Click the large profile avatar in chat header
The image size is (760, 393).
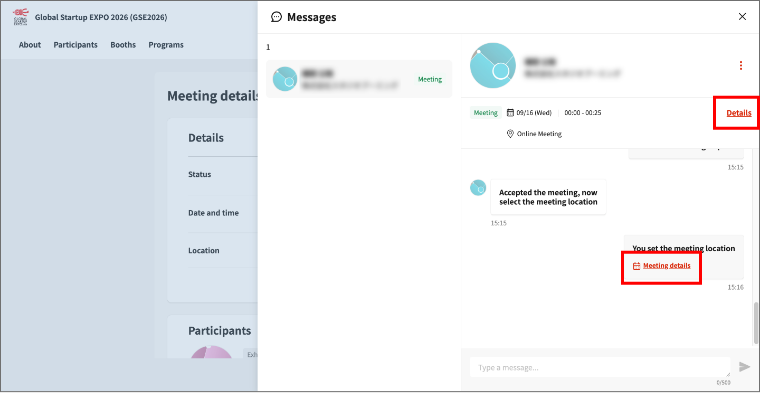pos(493,65)
